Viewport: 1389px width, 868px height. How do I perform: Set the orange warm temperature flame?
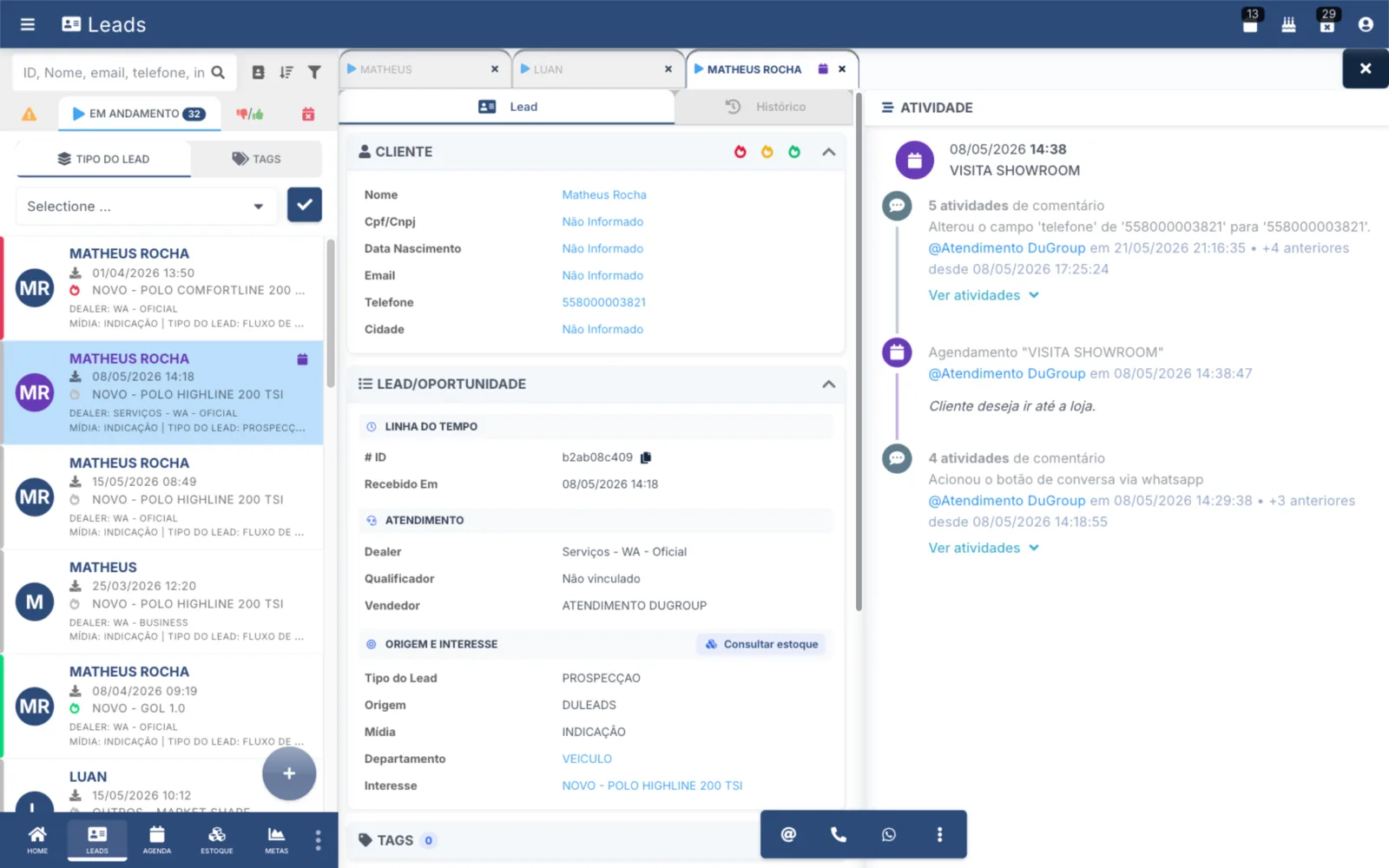coord(767,152)
